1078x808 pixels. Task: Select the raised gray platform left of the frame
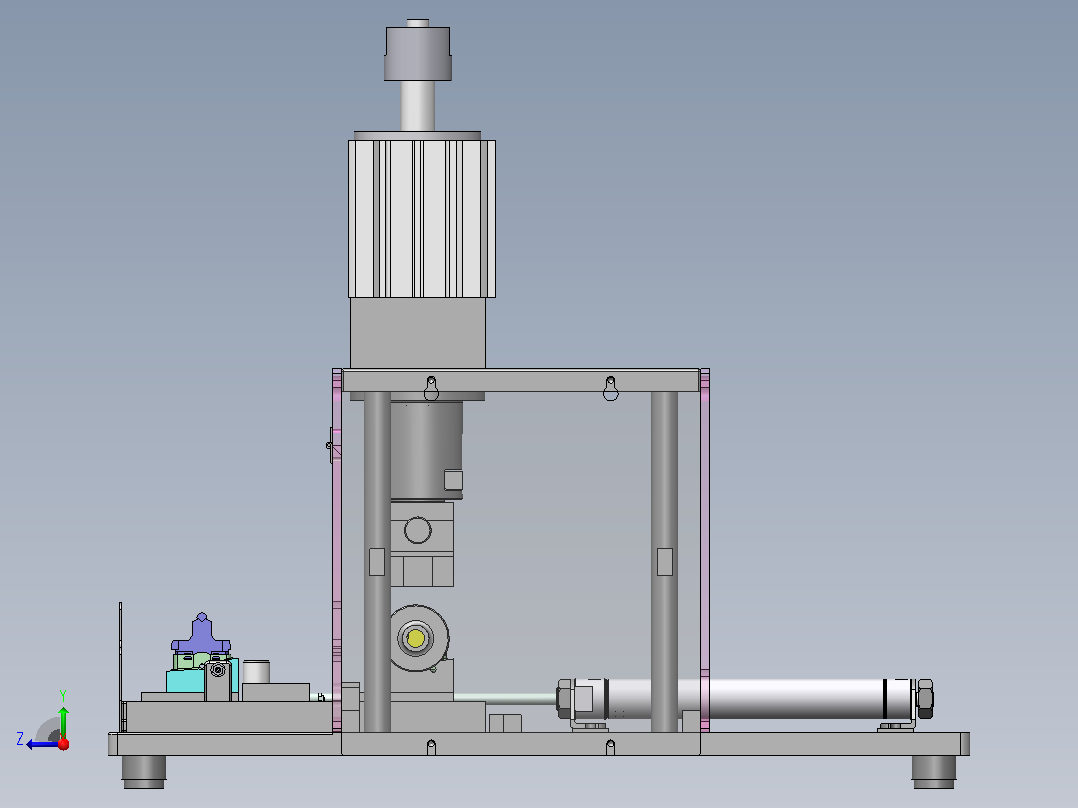tap(230, 717)
